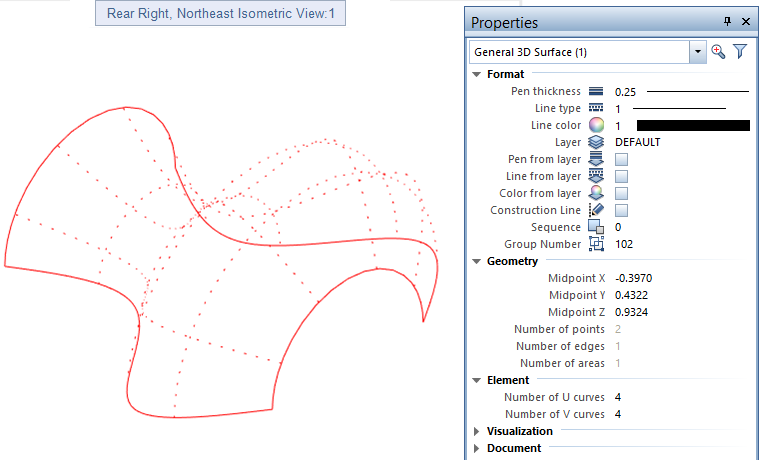Click the Layer stack icon
Viewport: 759px width, 460px height.
click(x=596, y=142)
